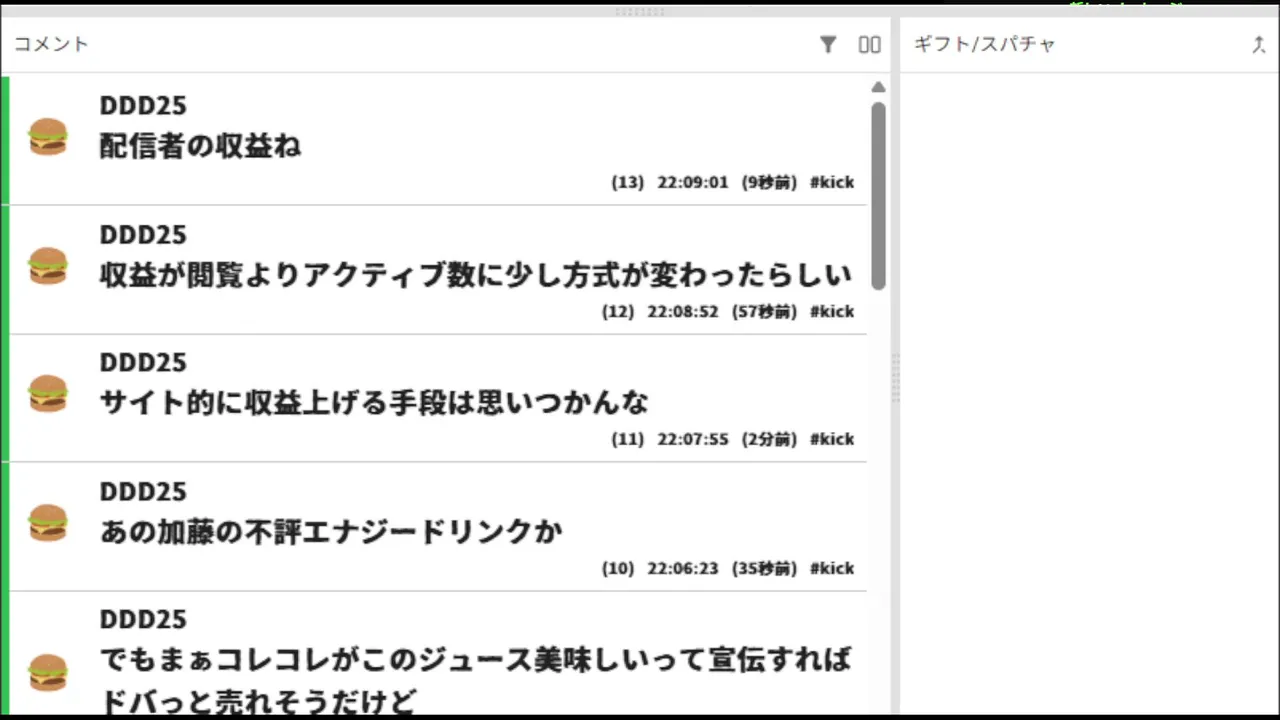Click timestamp 22:09:01 on comment 13

coord(693,183)
